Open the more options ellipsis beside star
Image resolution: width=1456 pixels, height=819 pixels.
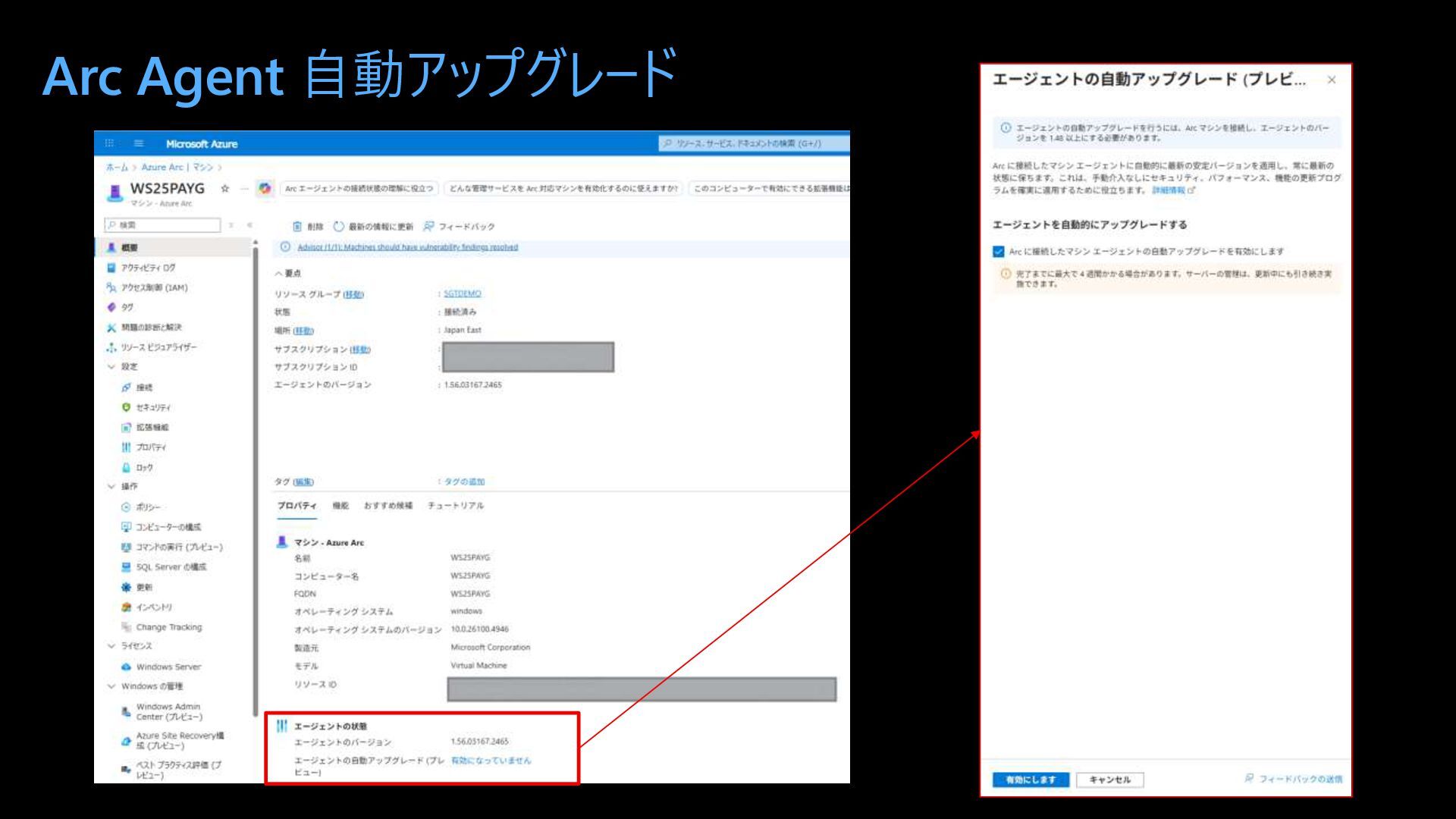click(244, 188)
